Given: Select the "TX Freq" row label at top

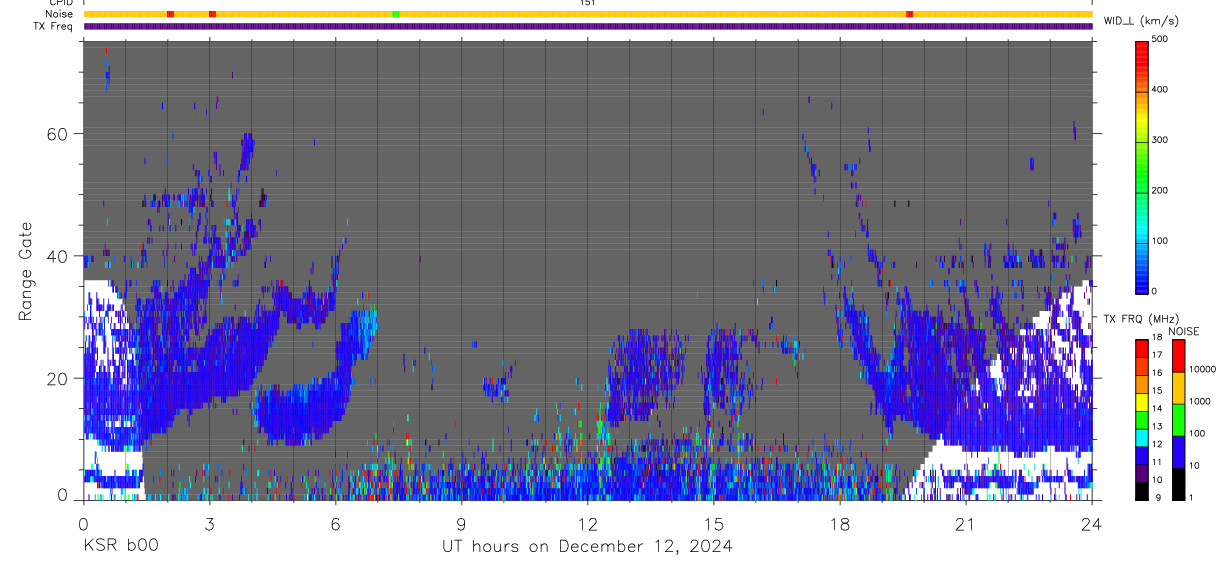Looking at the screenshot, I should click(55, 26).
